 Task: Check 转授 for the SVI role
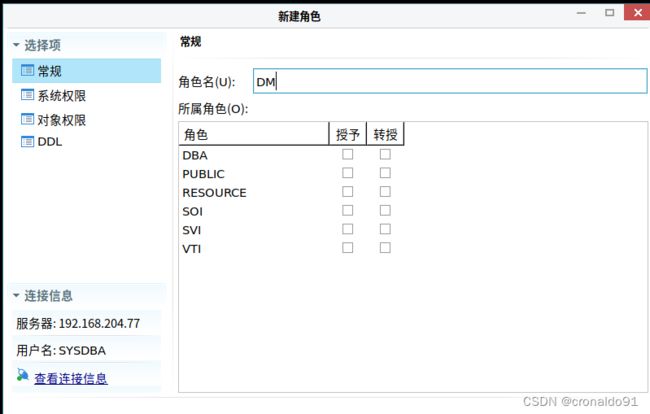point(385,229)
